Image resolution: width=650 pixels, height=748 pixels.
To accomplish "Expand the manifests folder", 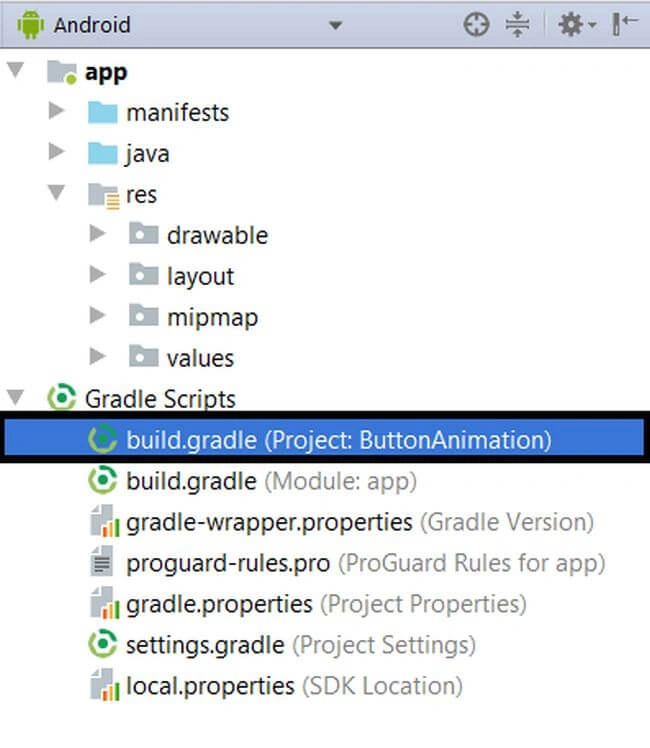I will pyautogui.click(x=57, y=111).
